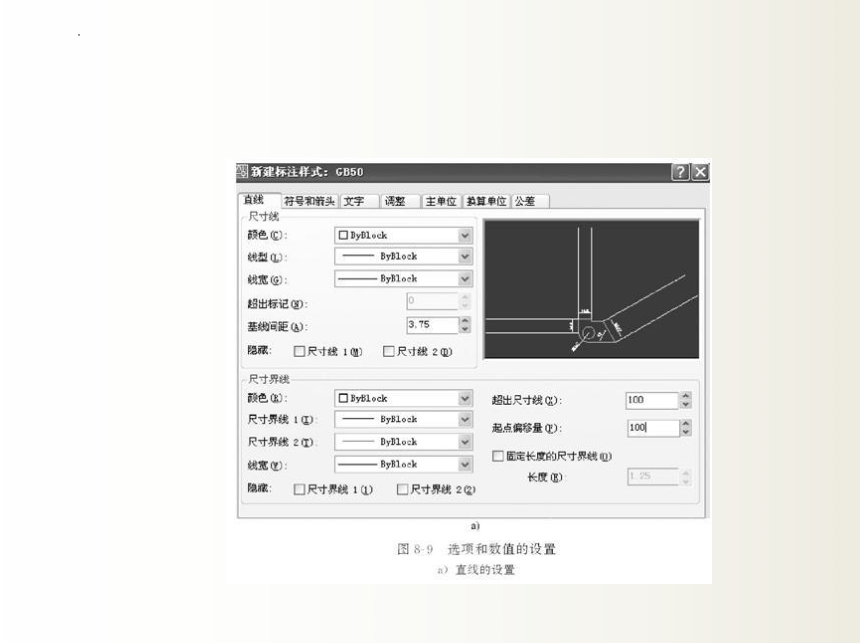860x643 pixels.
Task: Toggle hide 尺寸线 2(D) checkbox
Action: 389,351
